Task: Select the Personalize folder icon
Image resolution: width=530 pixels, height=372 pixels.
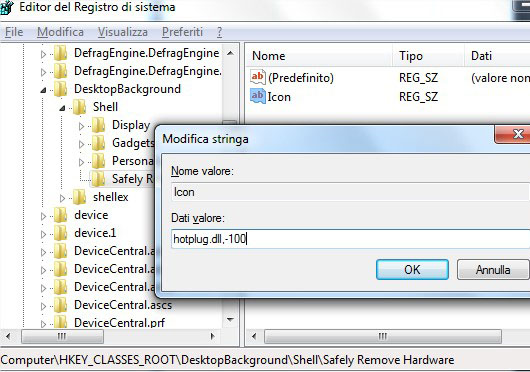Action: pos(98,161)
